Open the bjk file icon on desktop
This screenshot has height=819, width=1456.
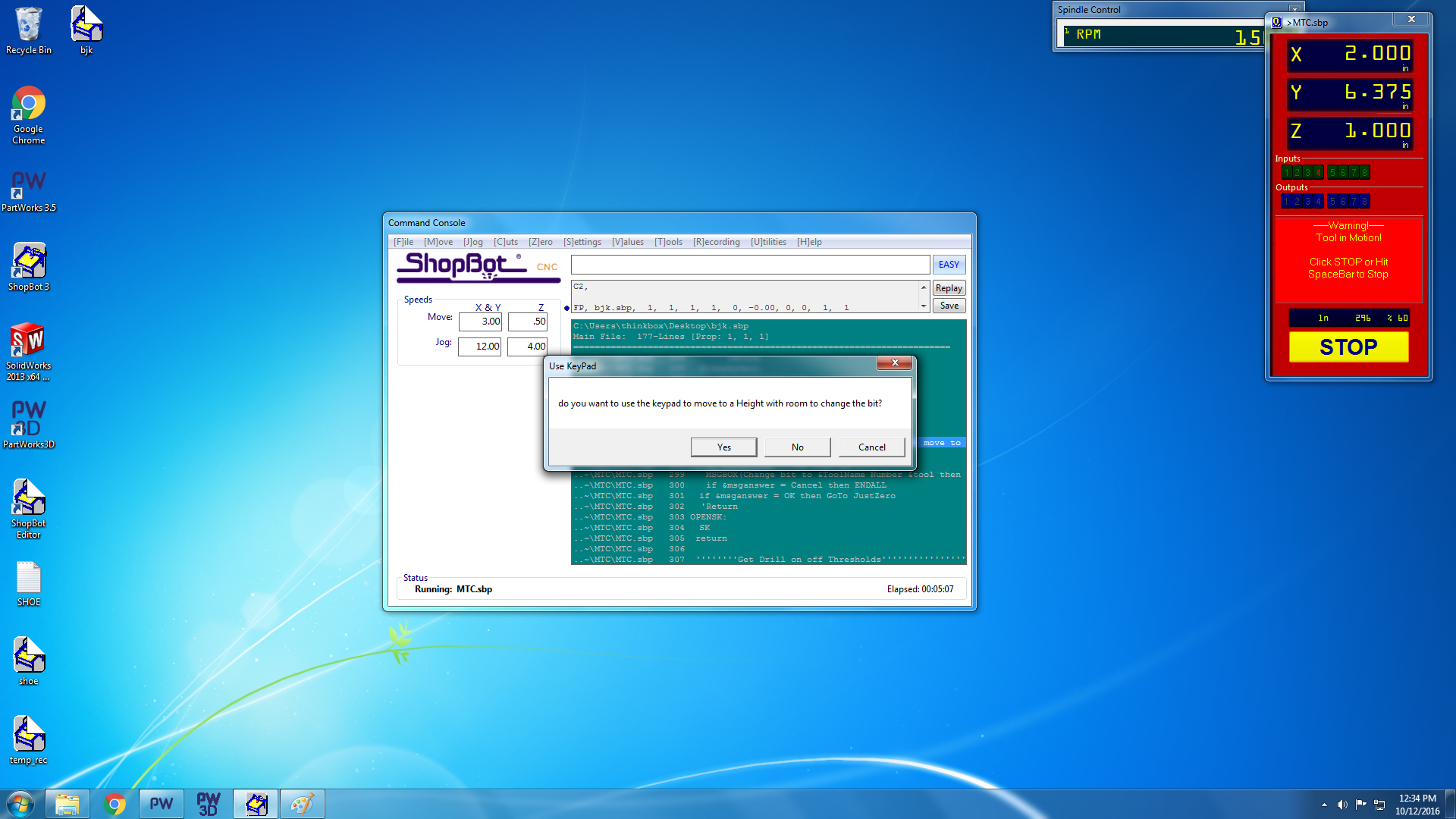tap(86, 30)
